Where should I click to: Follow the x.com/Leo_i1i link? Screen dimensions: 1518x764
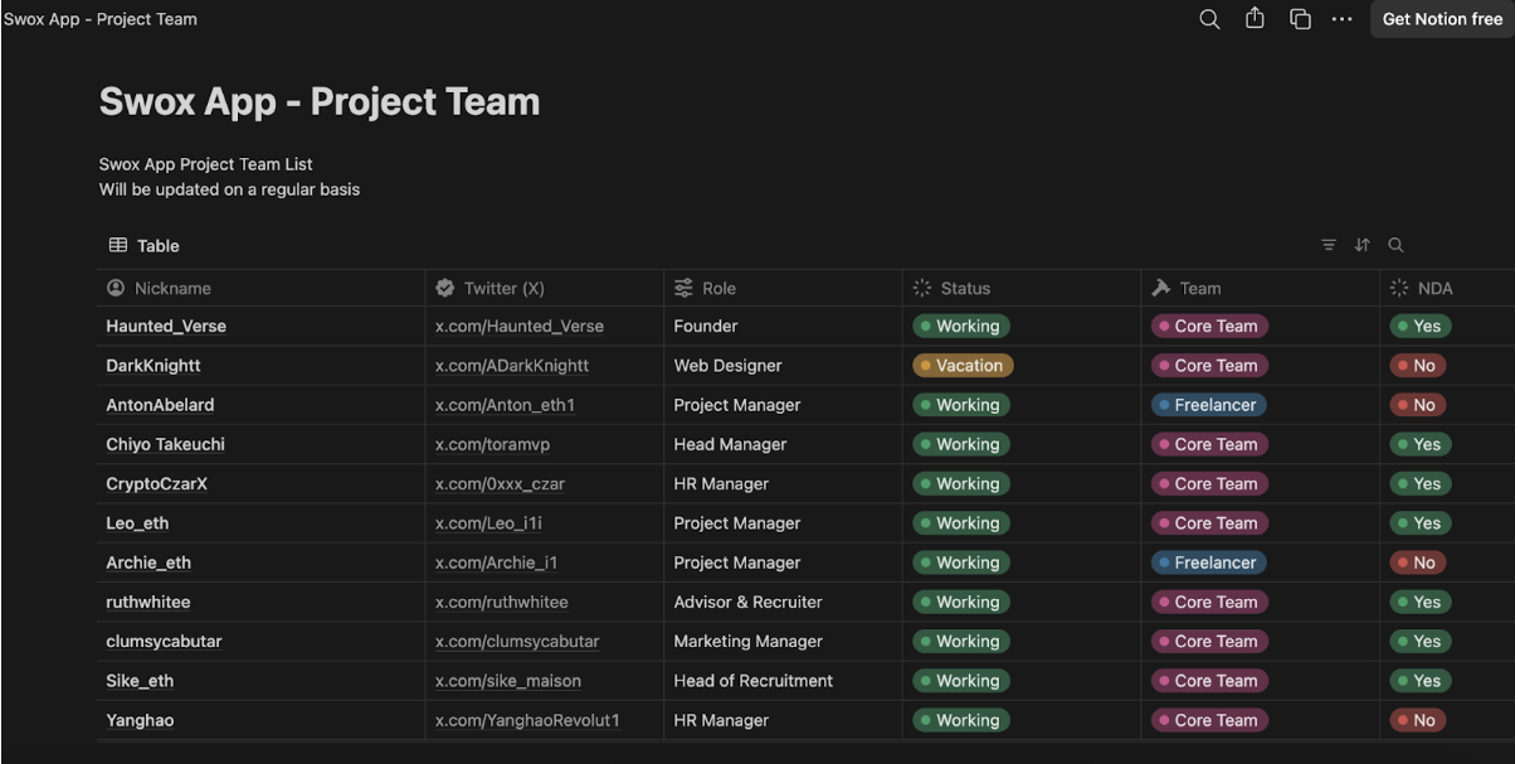coord(489,523)
